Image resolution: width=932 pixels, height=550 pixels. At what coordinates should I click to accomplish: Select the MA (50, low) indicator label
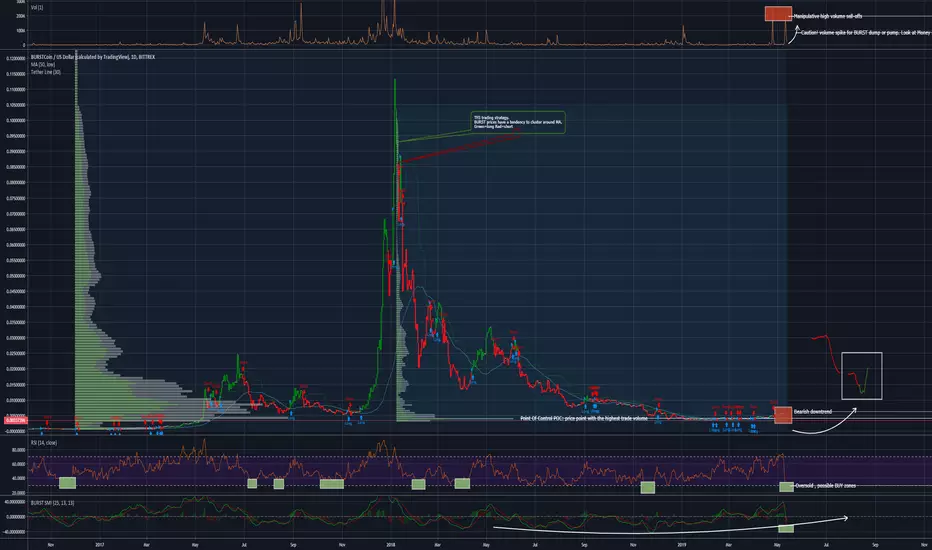43,64
